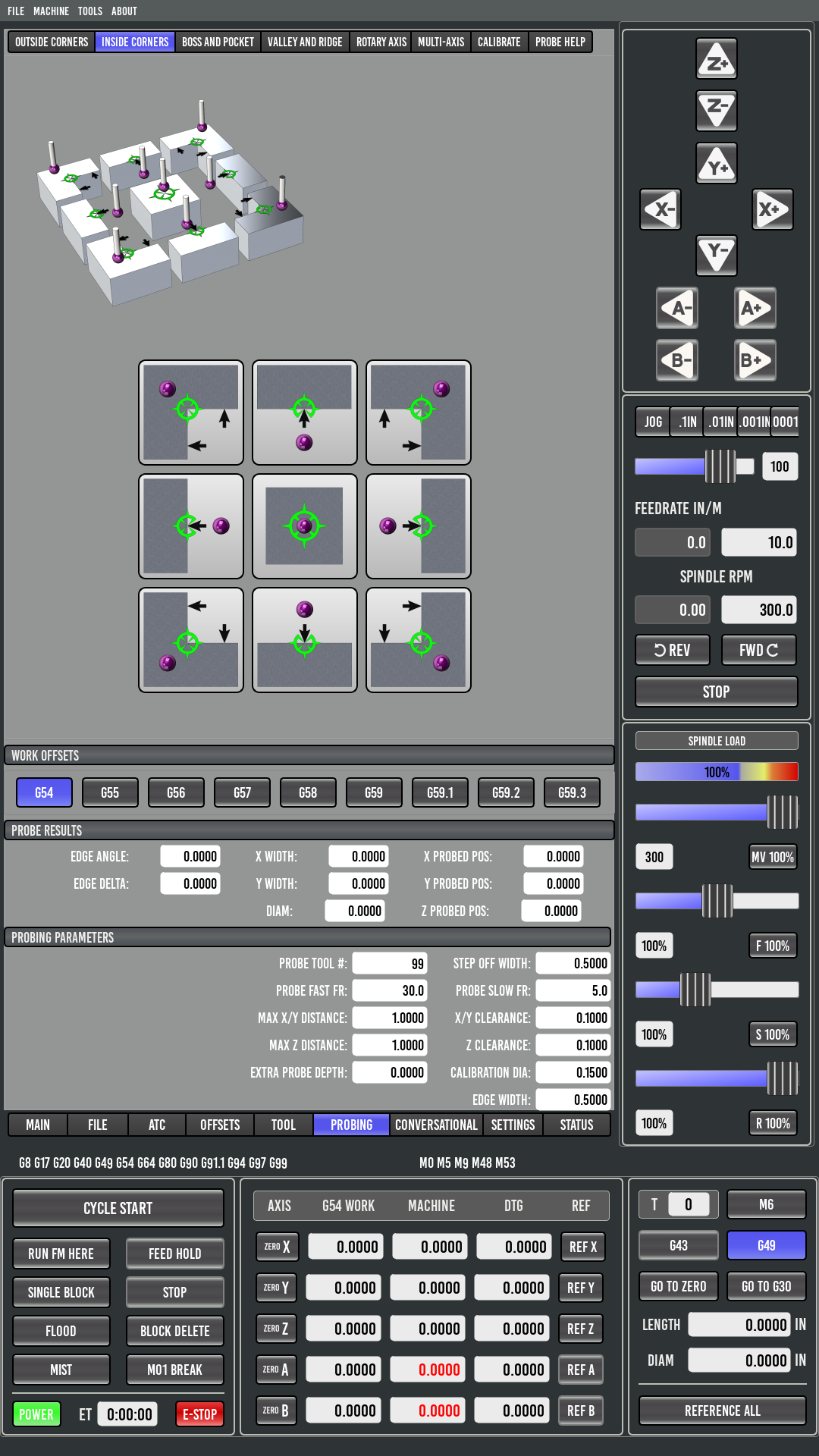Toggle MIST coolant
The image size is (819, 1456).
[61, 1370]
